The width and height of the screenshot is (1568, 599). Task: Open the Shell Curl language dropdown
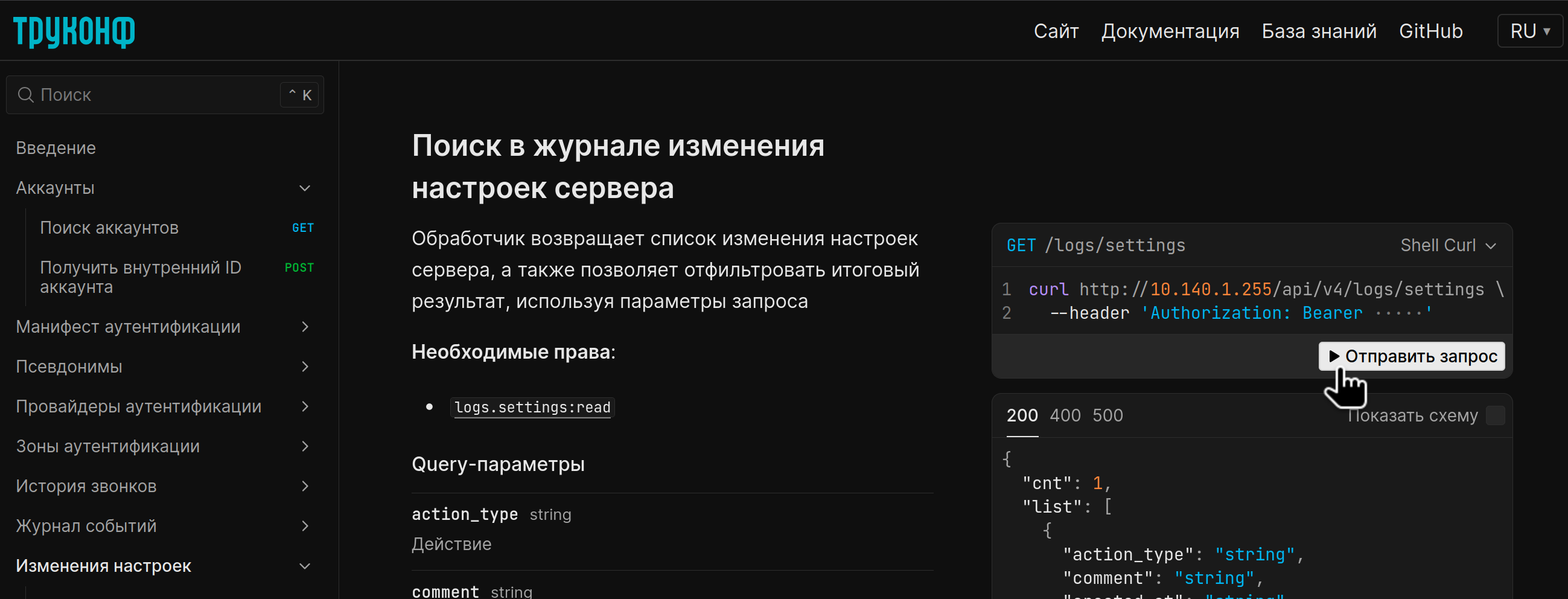coord(1447,245)
